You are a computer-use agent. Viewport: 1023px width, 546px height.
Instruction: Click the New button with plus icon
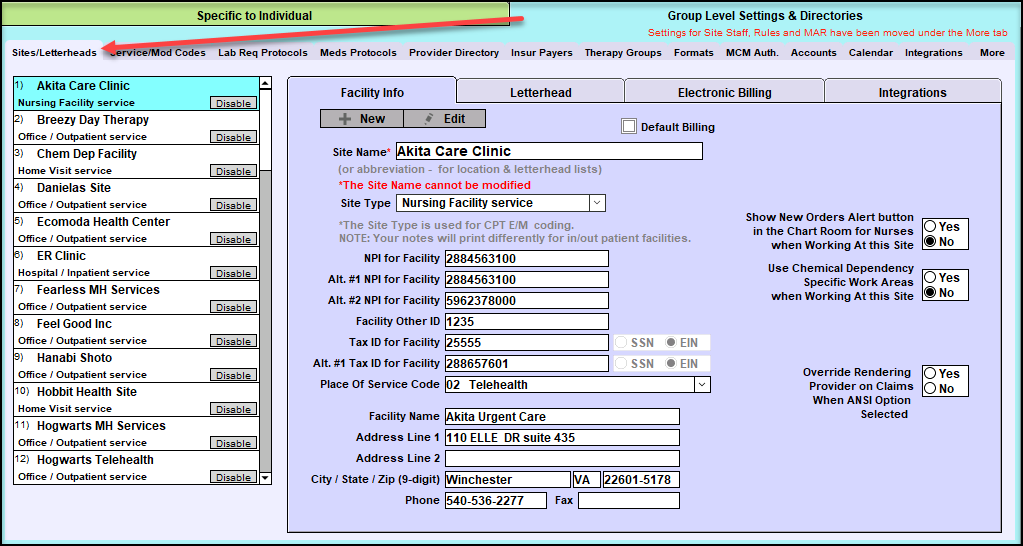click(x=361, y=118)
